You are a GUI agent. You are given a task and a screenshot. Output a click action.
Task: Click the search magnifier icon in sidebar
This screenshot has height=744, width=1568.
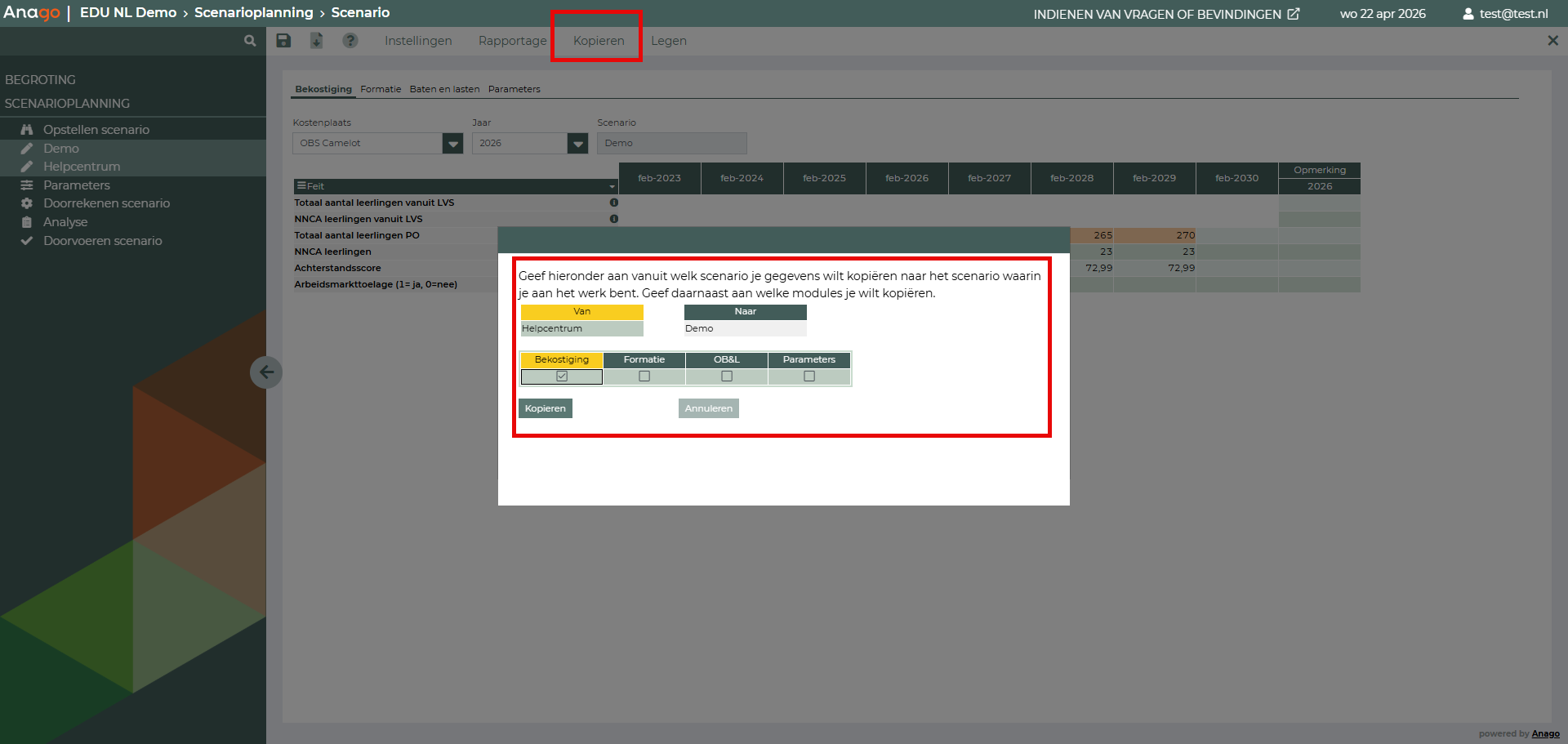coord(250,41)
